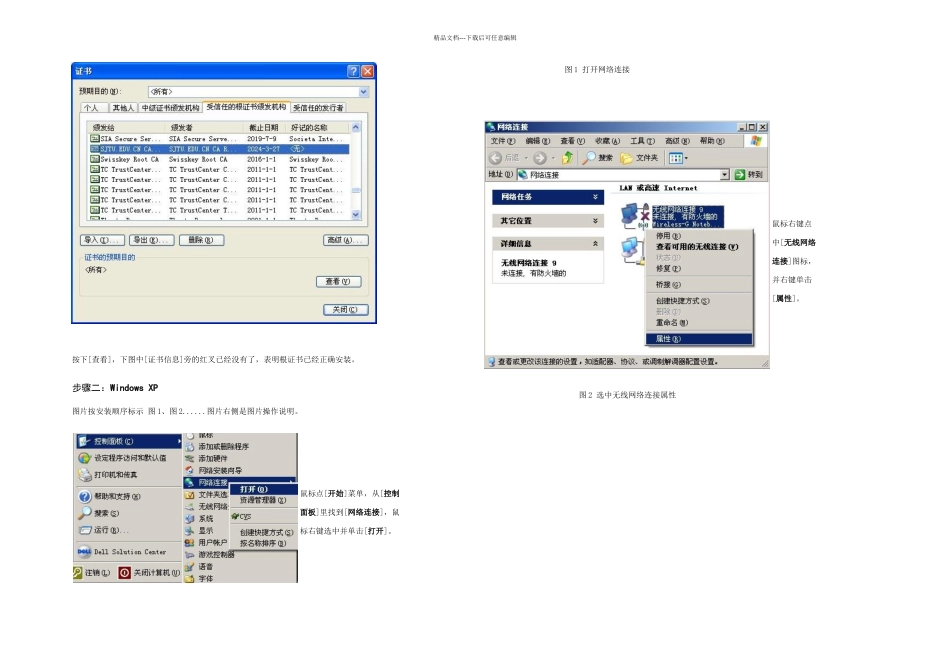
Task: Click the Back arrow icon in toolbar
Action: coord(495,158)
